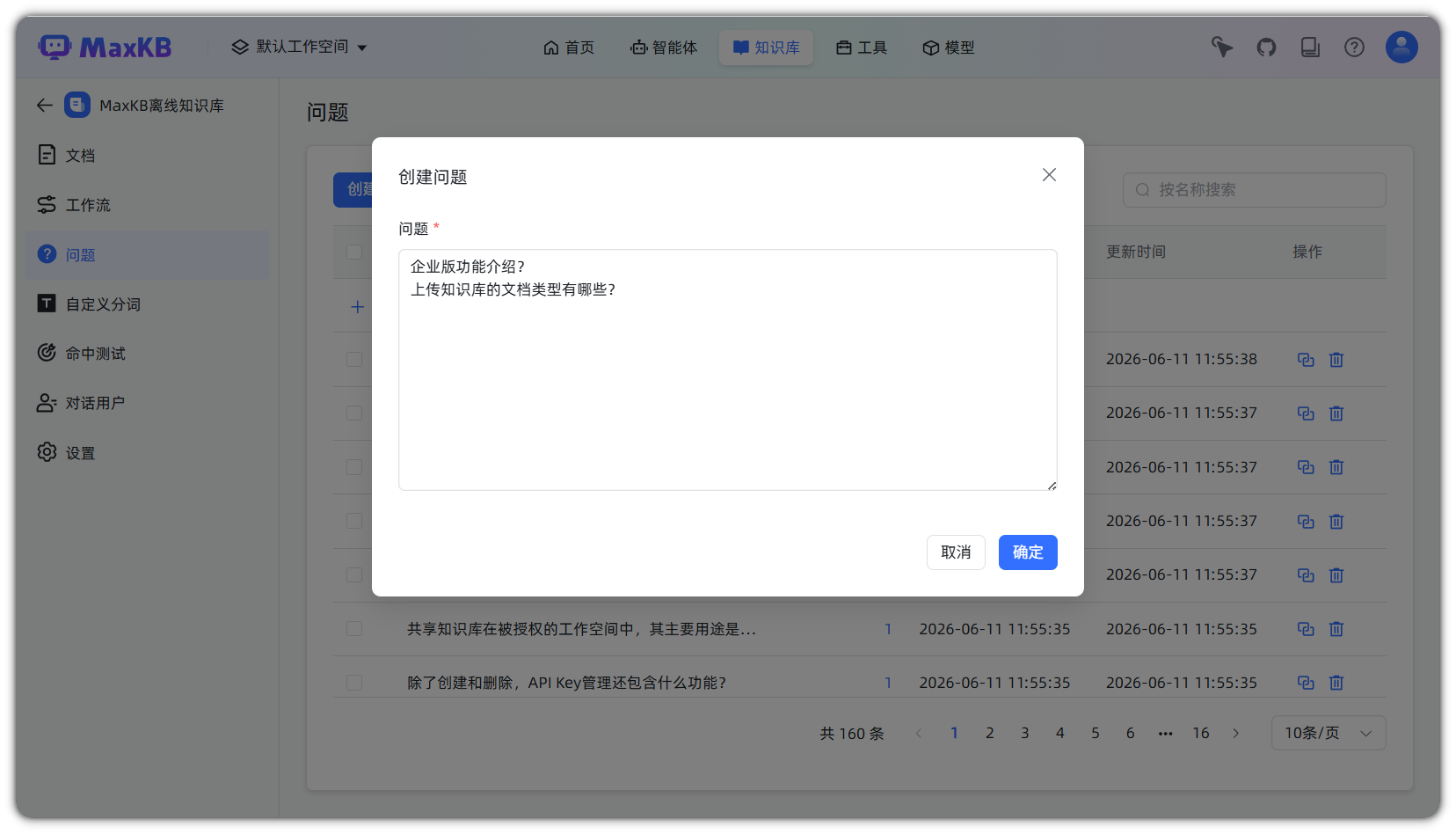1456x834 pixels.
Task: Click the link icon in the 11:55:38 row
Action: [1306, 360]
